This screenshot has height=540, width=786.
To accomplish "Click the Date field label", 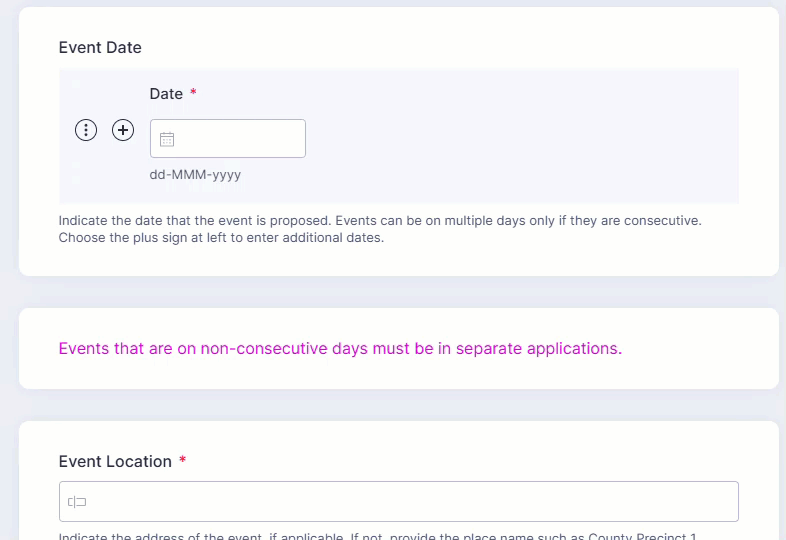I will pyautogui.click(x=166, y=94).
